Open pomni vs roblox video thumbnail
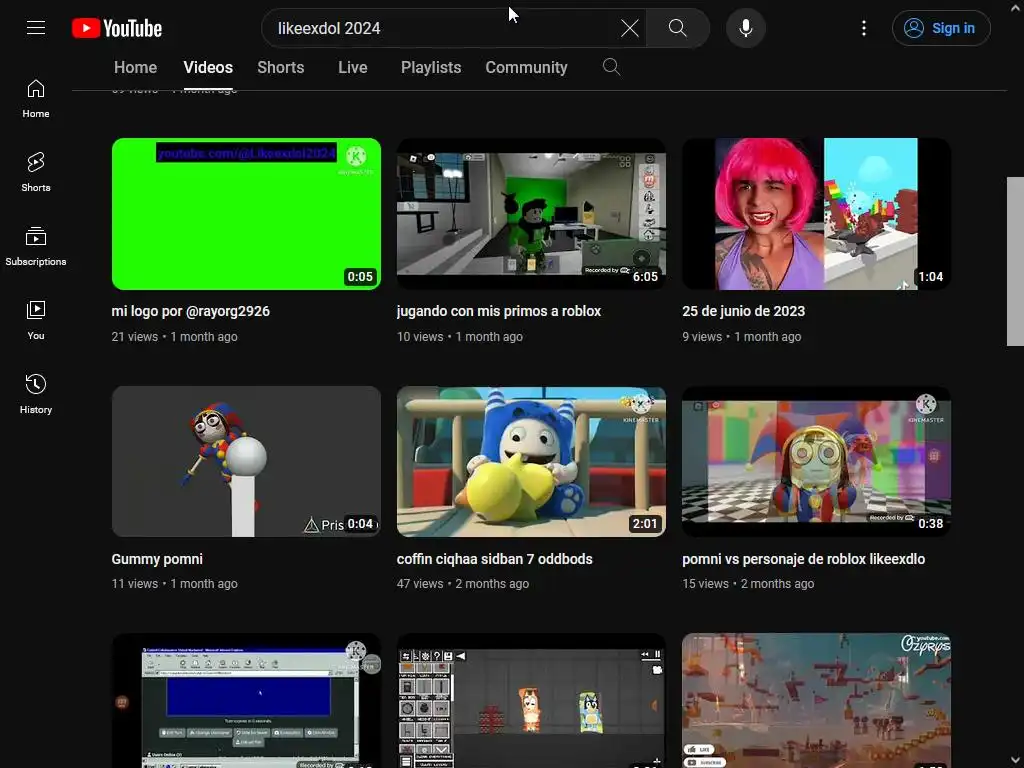1024x768 pixels. (816, 461)
